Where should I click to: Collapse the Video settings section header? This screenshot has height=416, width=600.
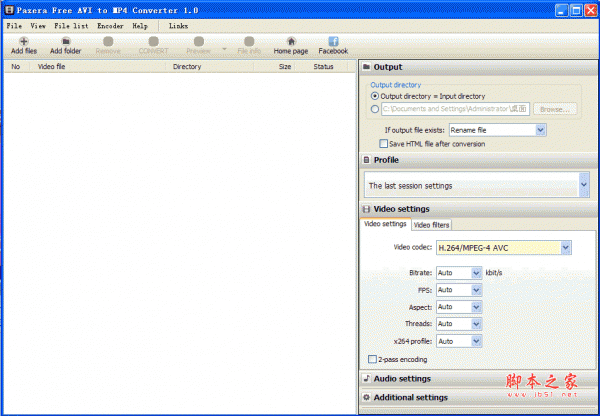[x=478, y=209]
